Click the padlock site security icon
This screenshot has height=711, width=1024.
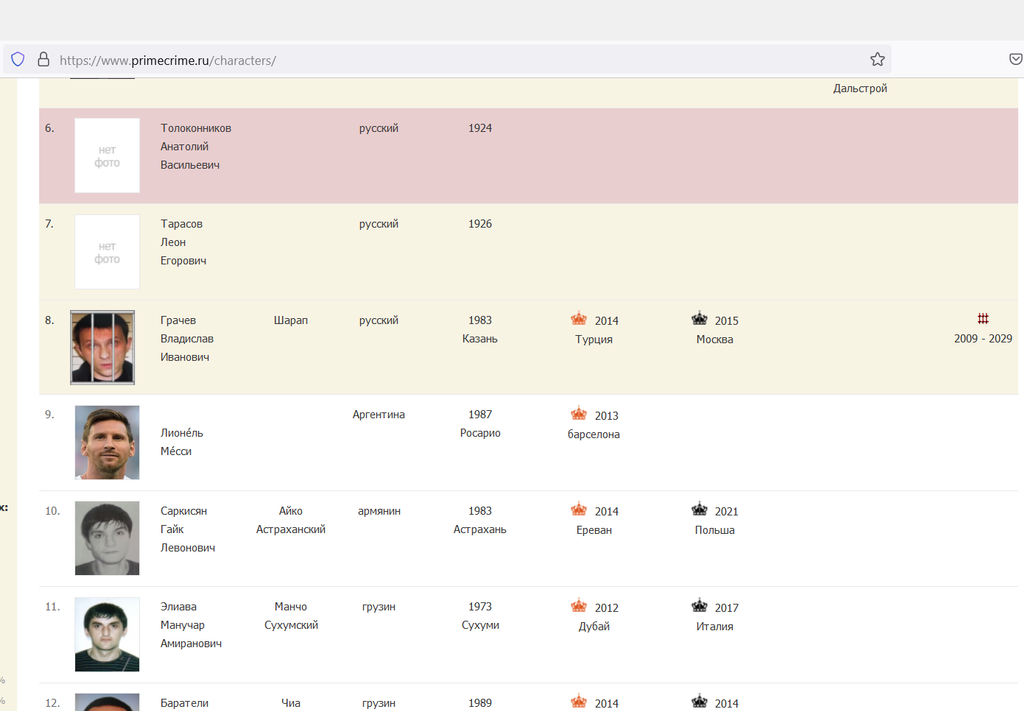[x=43, y=59]
